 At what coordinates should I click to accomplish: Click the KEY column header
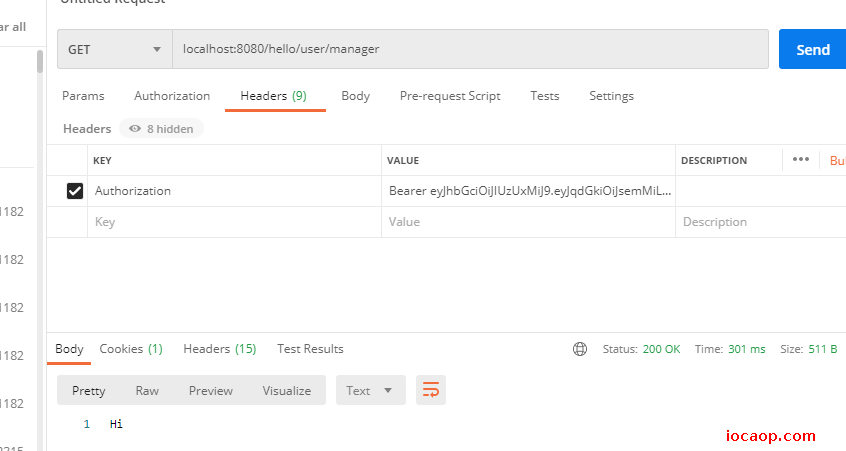point(103,160)
